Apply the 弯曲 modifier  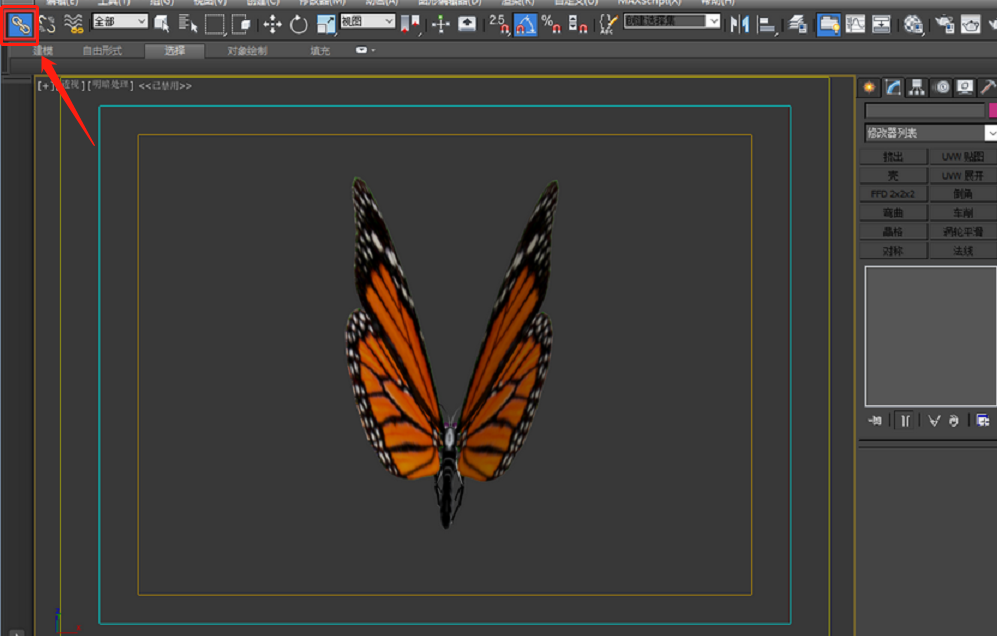[x=893, y=213]
